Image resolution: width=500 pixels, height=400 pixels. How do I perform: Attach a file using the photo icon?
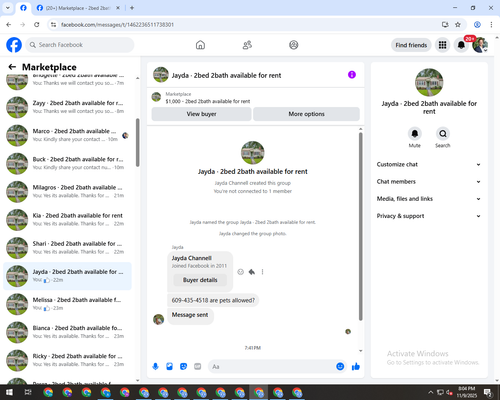(x=169, y=367)
